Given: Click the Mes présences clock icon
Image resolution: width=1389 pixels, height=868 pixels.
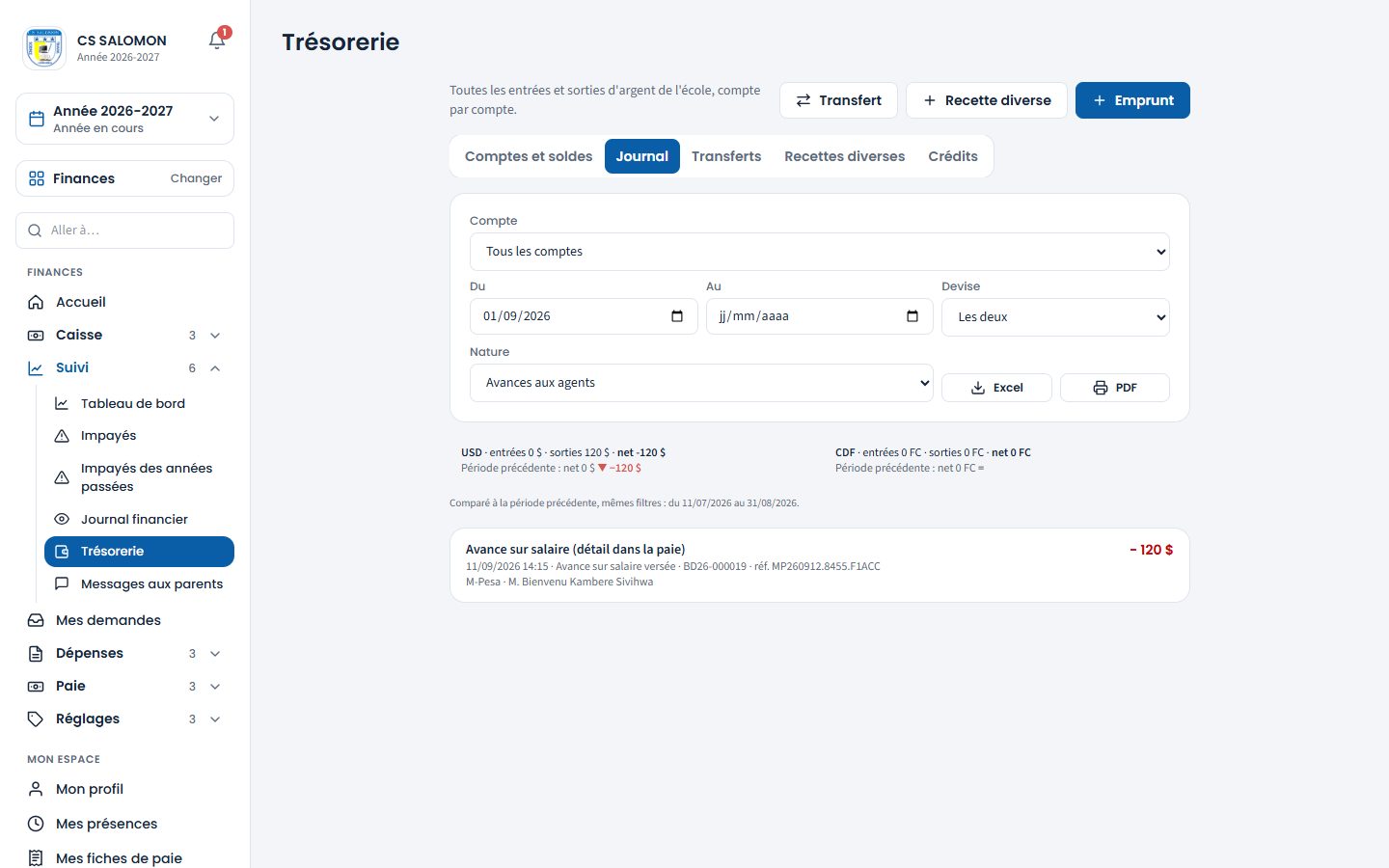Looking at the screenshot, I should [x=36, y=824].
